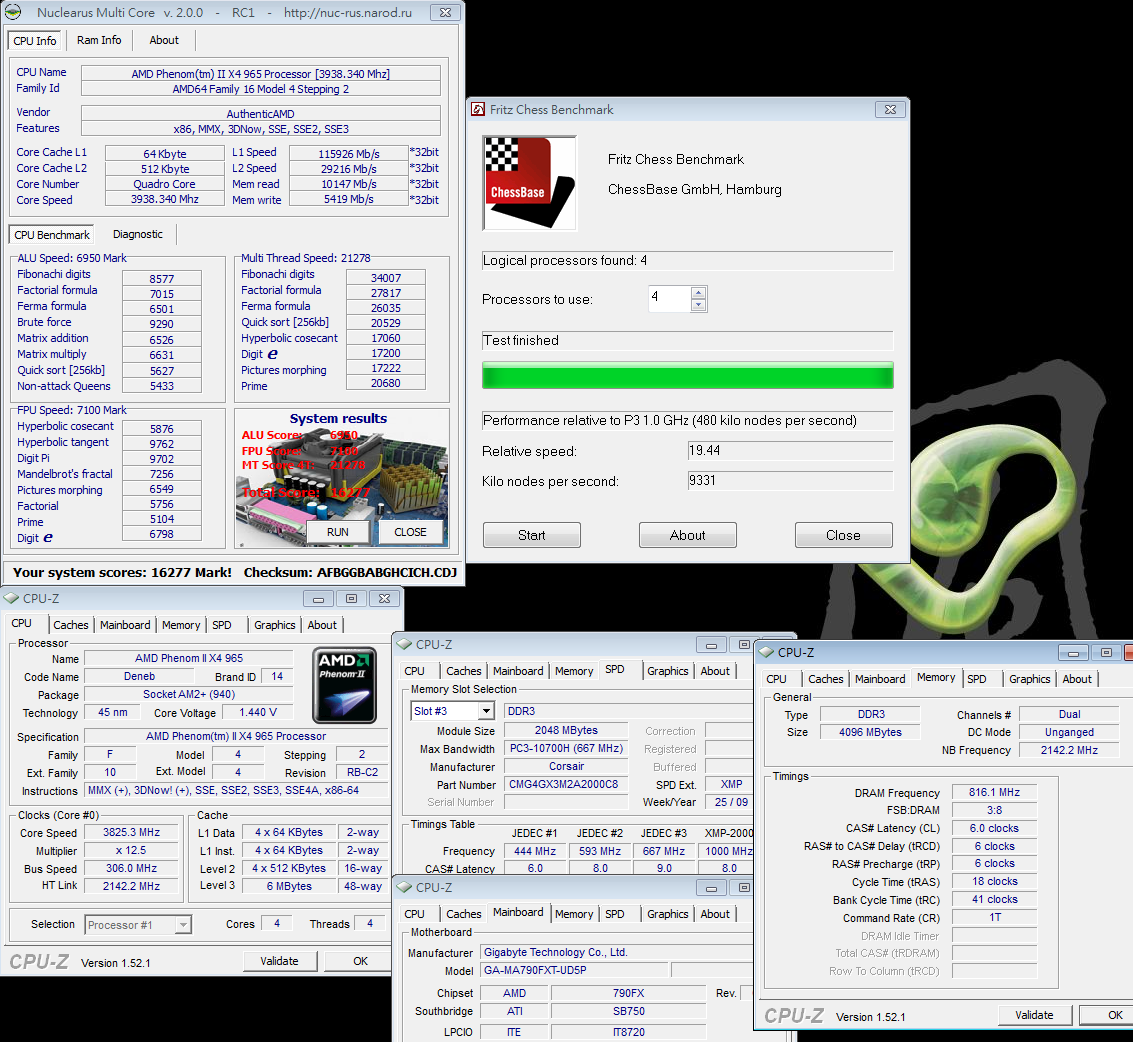Open the Diagnostic tab in Nuclearus
The image size is (1133, 1042).
click(x=137, y=234)
